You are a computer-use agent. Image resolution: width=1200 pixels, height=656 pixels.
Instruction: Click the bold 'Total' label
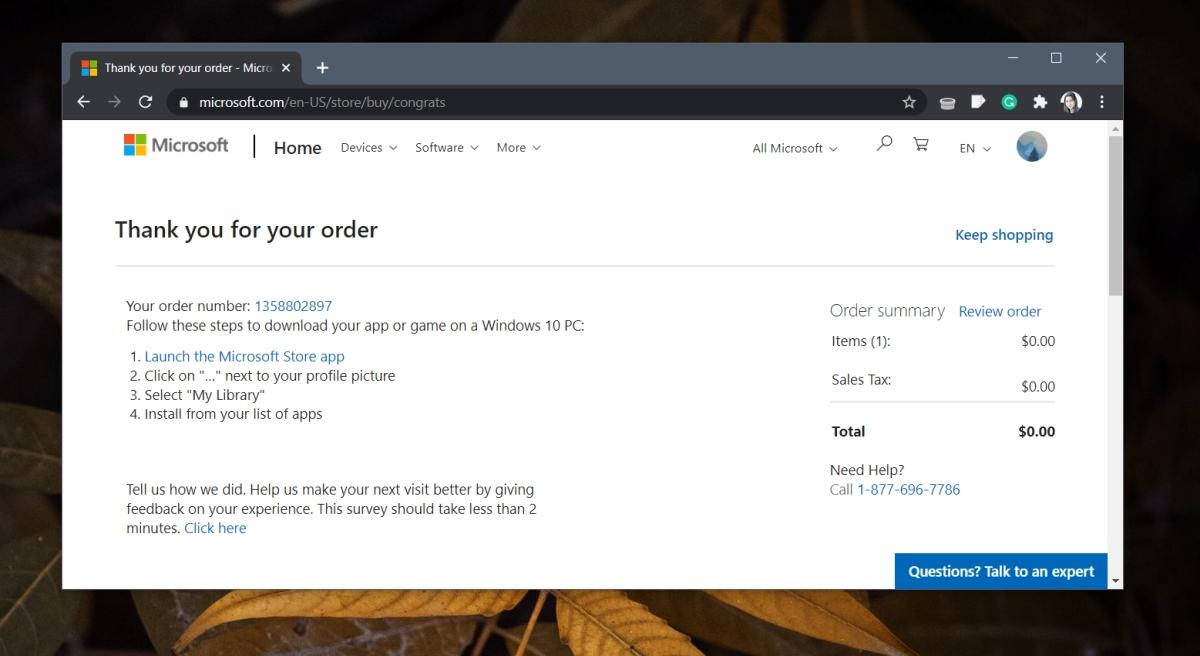pos(848,432)
